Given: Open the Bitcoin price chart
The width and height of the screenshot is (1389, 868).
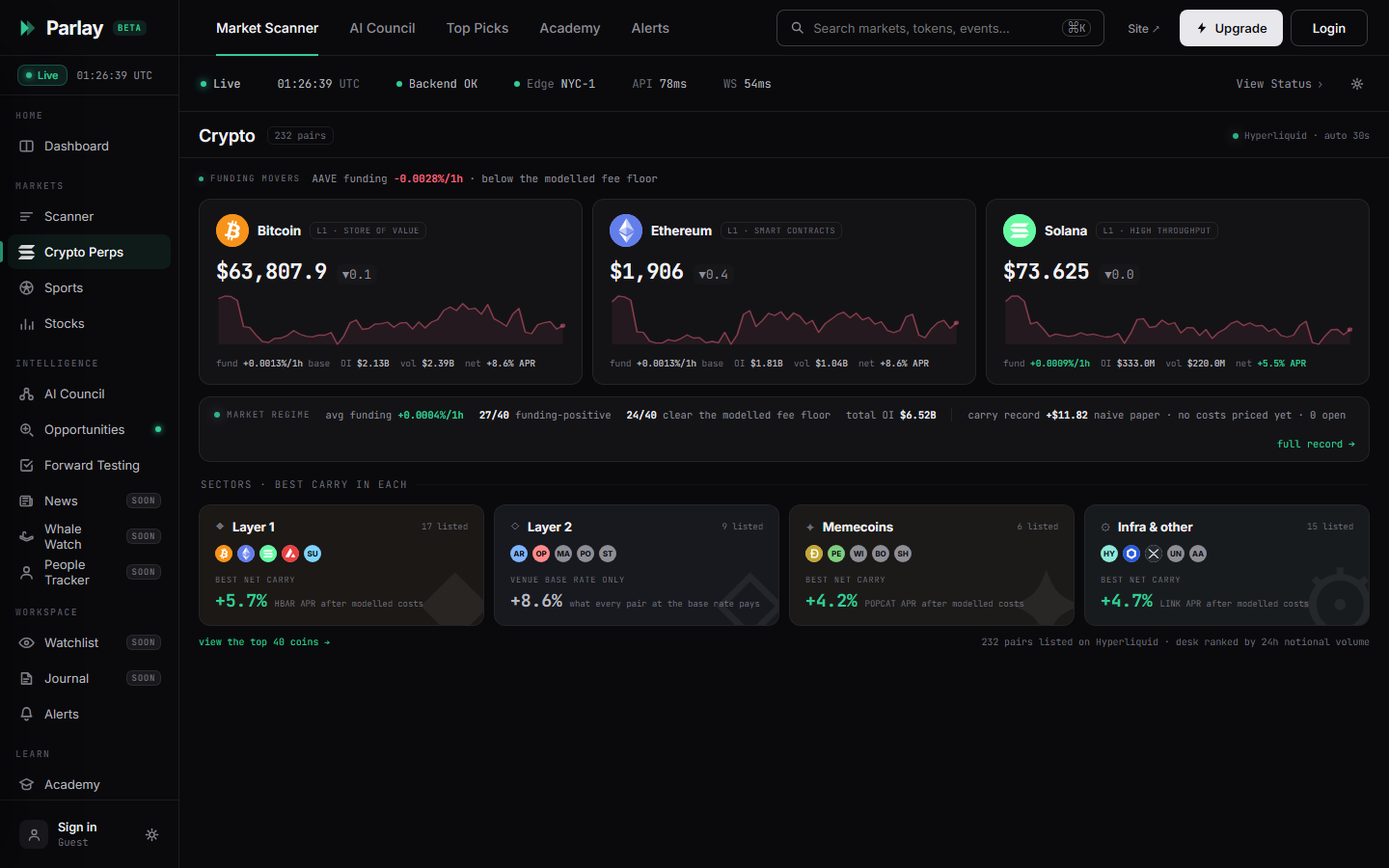Looking at the screenshot, I should pos(391,320).
